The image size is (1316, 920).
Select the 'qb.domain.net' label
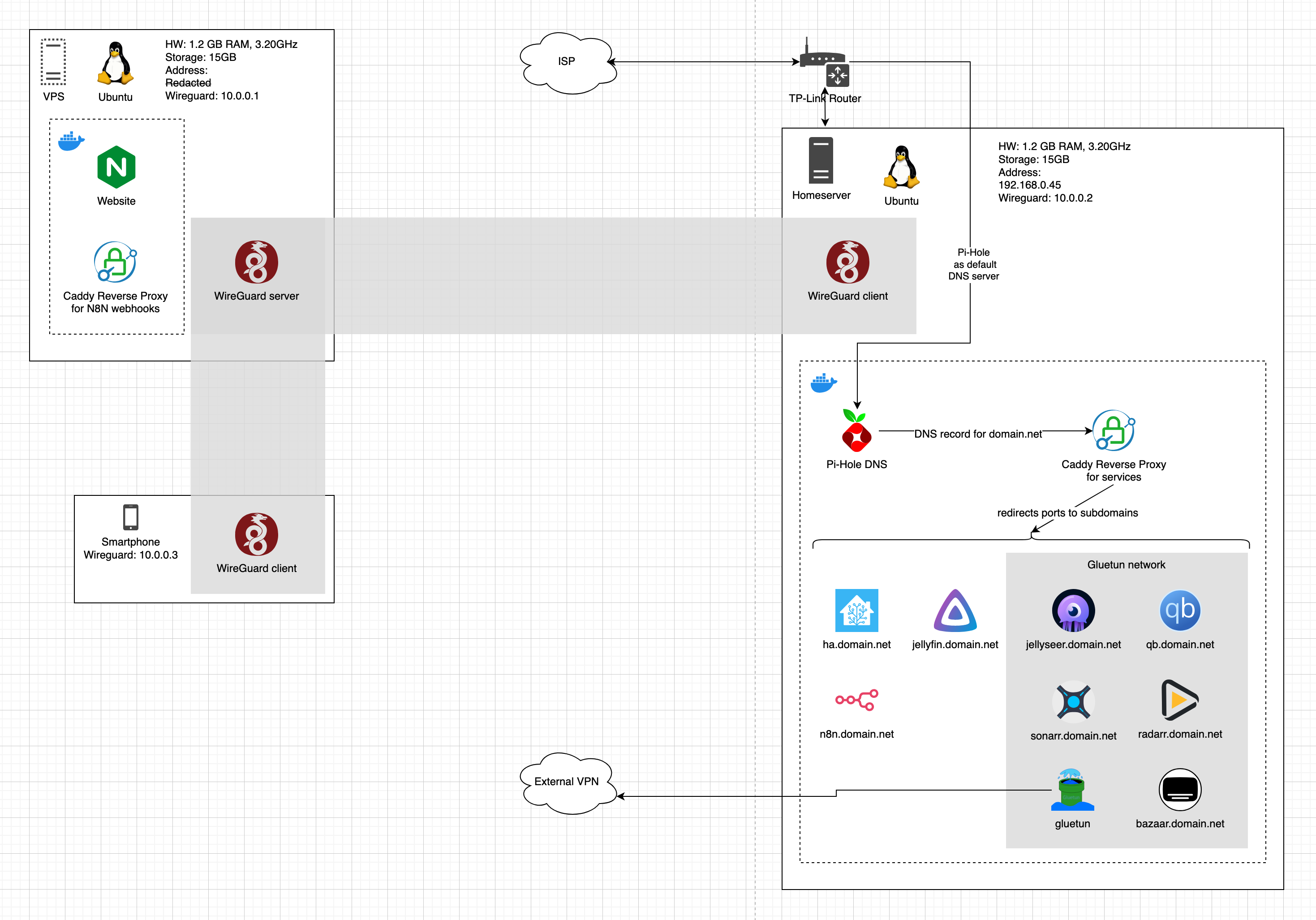1180,644
